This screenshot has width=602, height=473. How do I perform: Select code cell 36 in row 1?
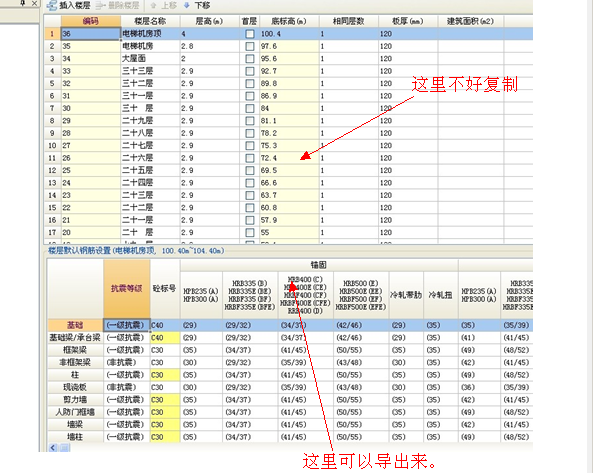pyautogui.click(x=91, y=34)
